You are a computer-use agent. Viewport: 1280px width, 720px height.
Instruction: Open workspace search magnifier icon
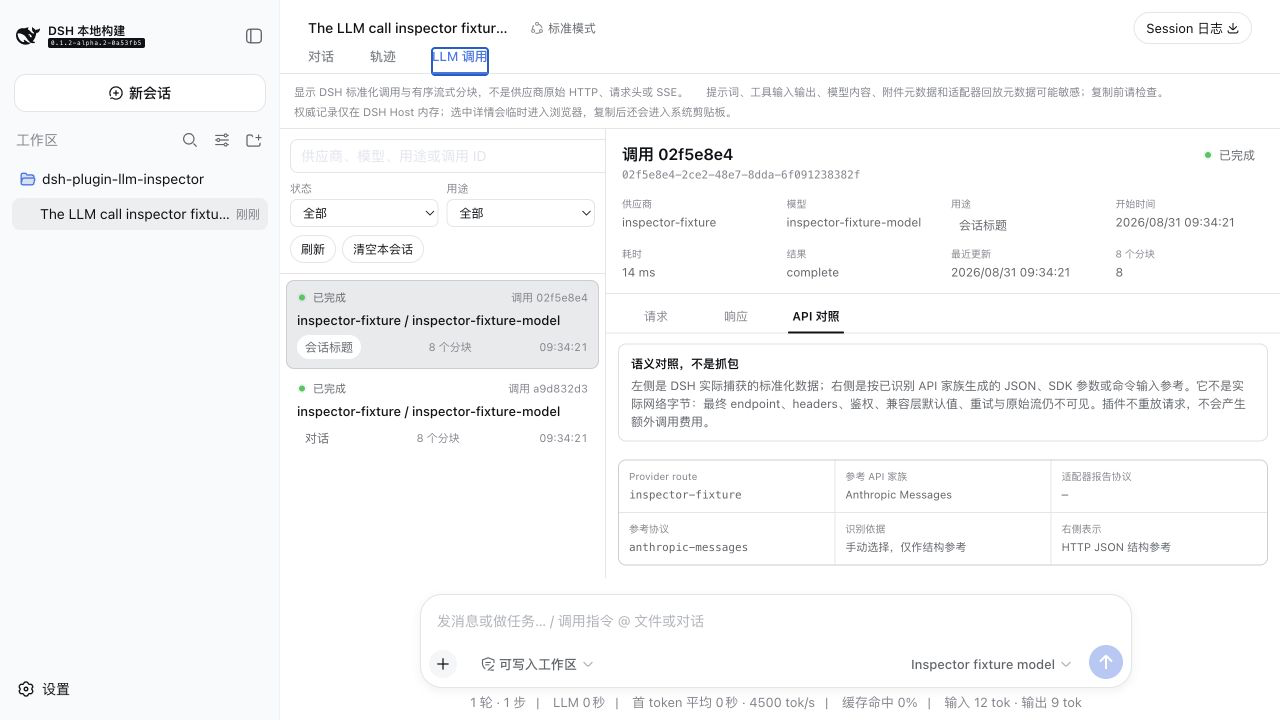(x=190, y=140)
